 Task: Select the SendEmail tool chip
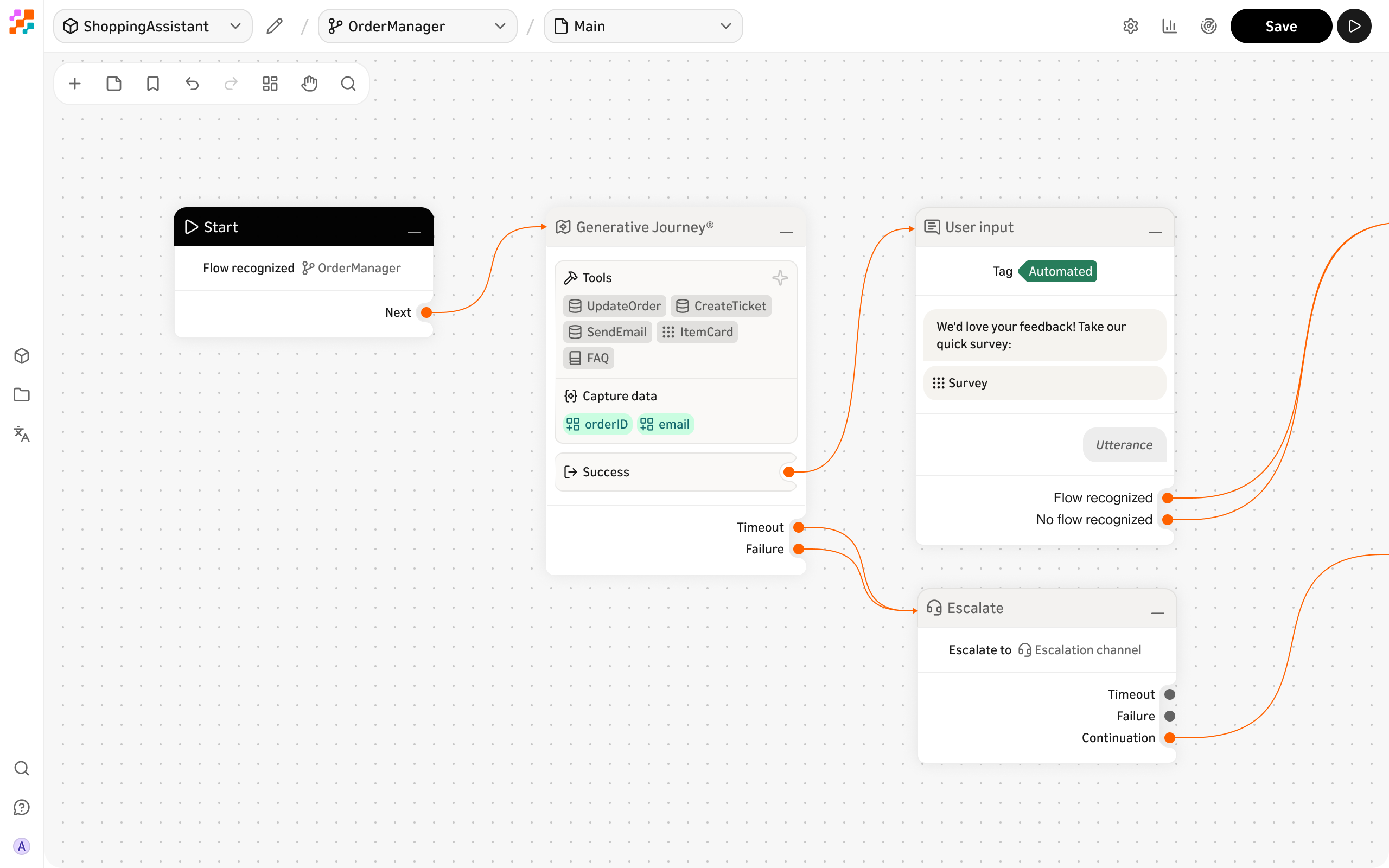[607, 332]
